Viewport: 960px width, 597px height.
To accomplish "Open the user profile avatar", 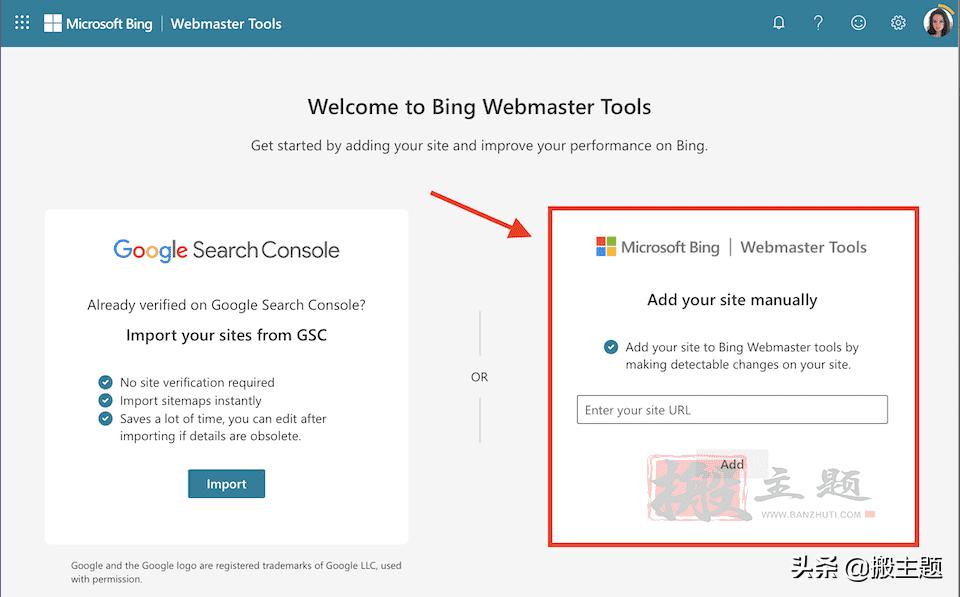I will [938, 22].
